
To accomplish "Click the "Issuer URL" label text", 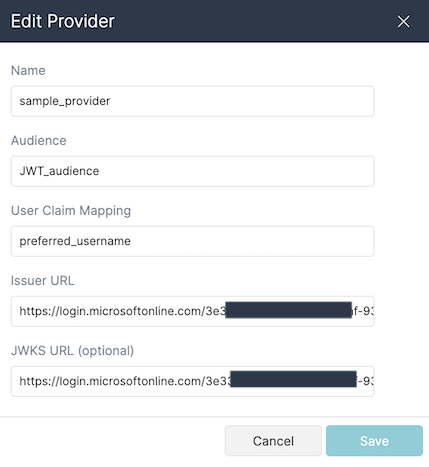I will 43,280.
